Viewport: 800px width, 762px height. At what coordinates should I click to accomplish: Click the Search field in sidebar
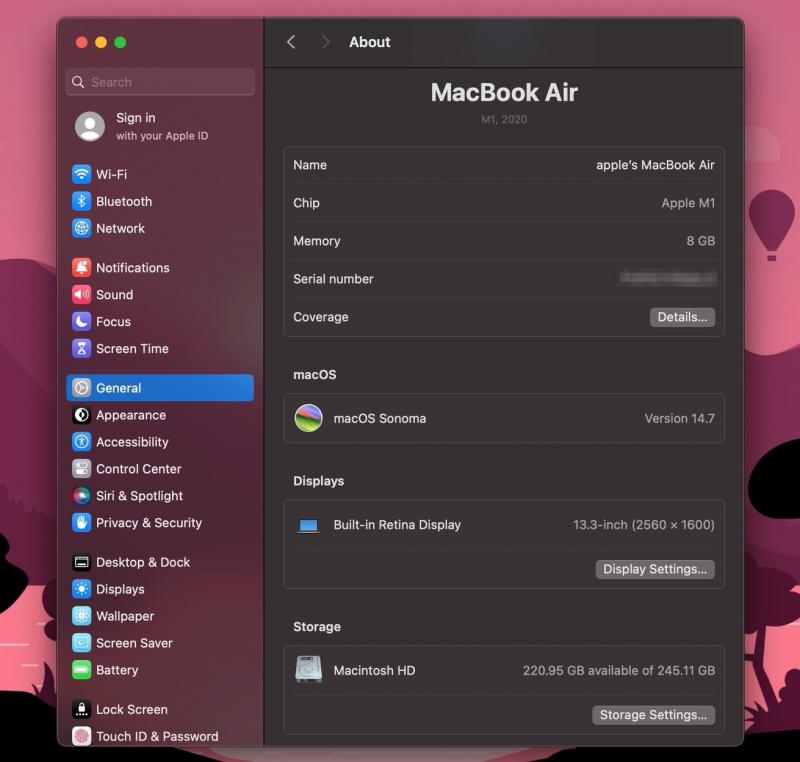click(160, 82)
